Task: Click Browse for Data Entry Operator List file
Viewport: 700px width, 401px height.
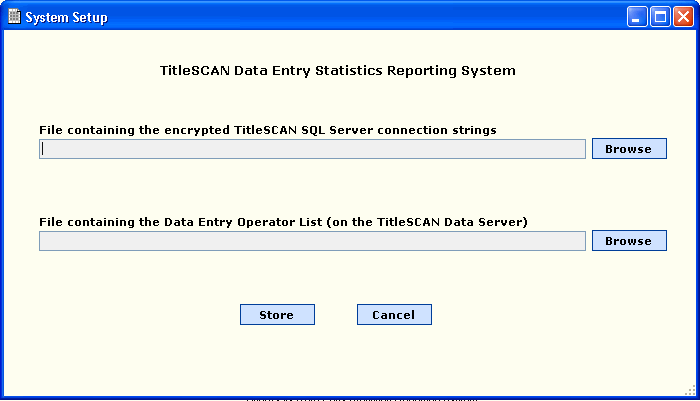Action: 629,241
